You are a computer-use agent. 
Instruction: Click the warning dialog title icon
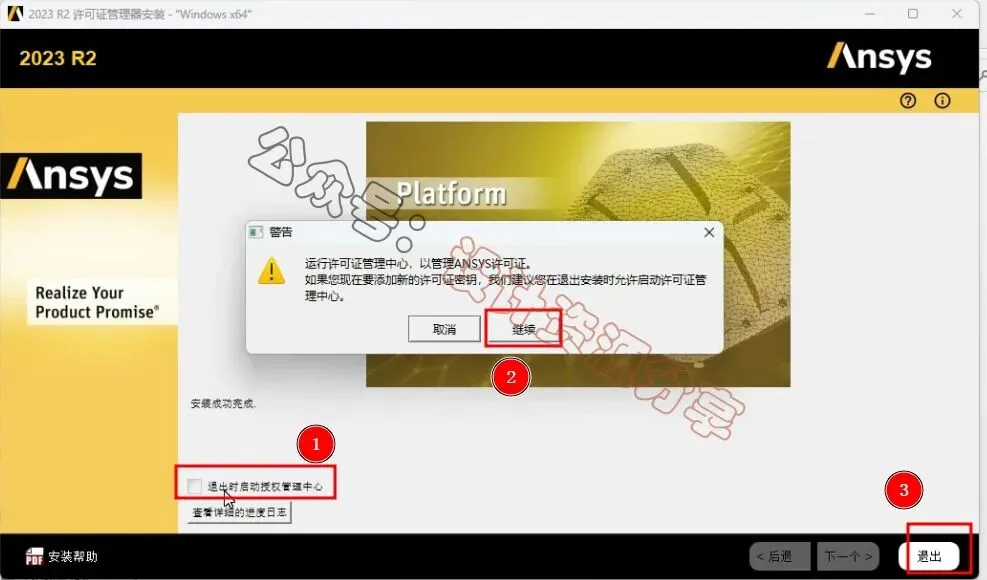click(x=256, y=232)
